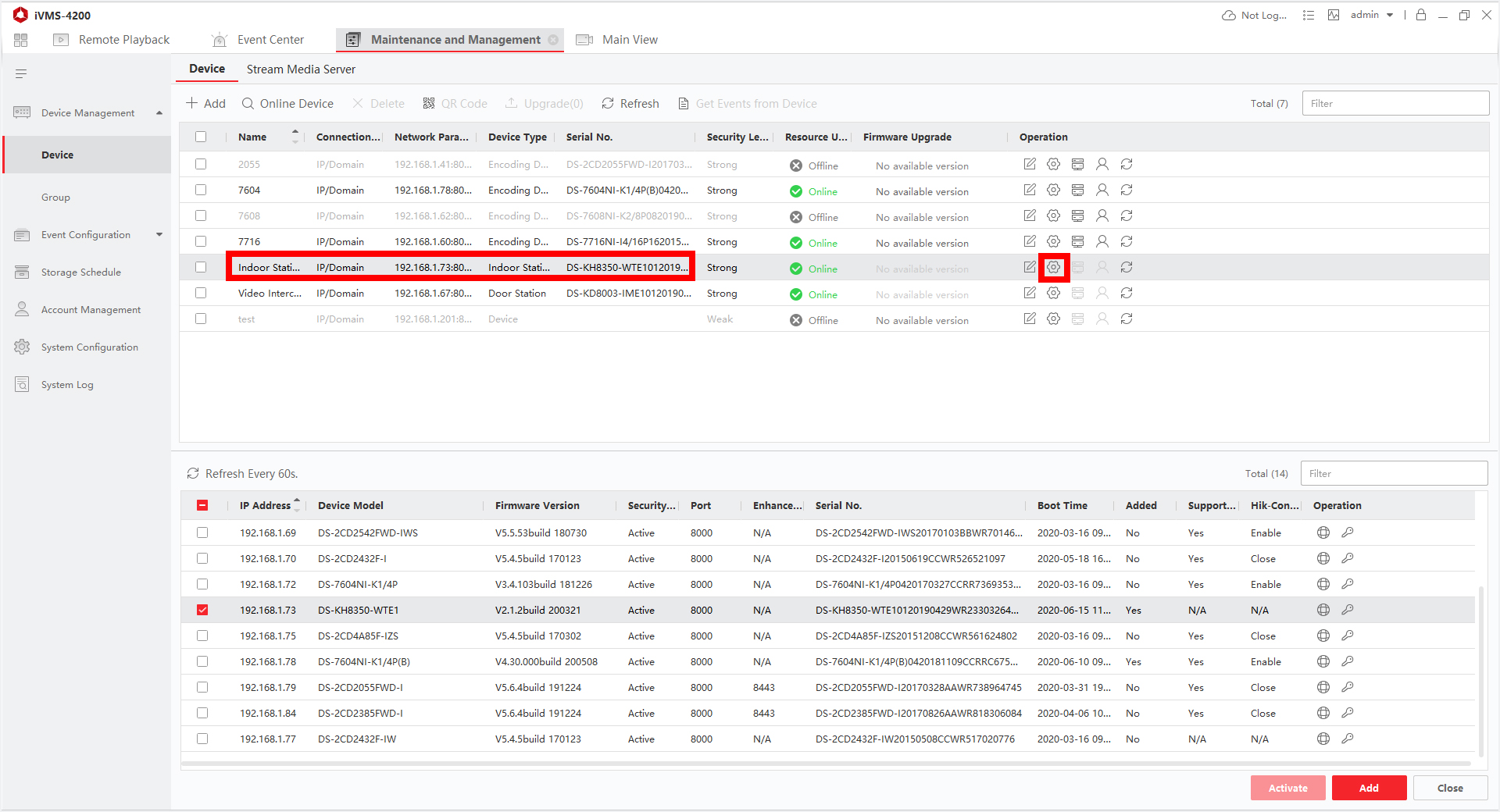1500x812 pixels.
Task: Uncheck the 192.168.1.73 online device row
Action: [202, 611]
